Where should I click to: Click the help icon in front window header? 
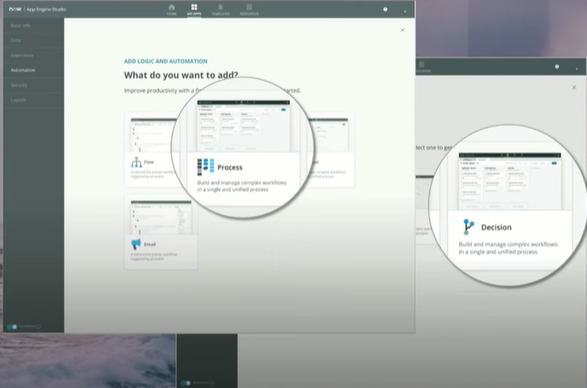[x=385, y=9]
